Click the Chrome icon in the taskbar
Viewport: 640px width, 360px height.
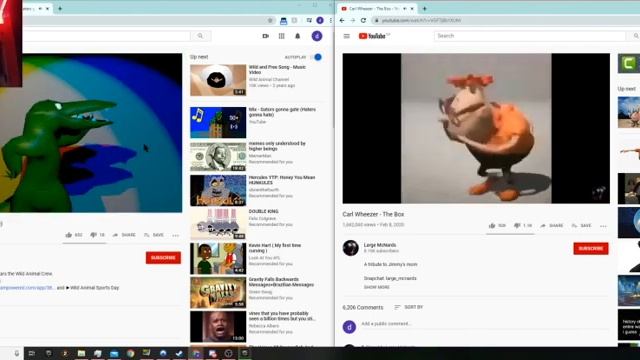pos(131,353)
